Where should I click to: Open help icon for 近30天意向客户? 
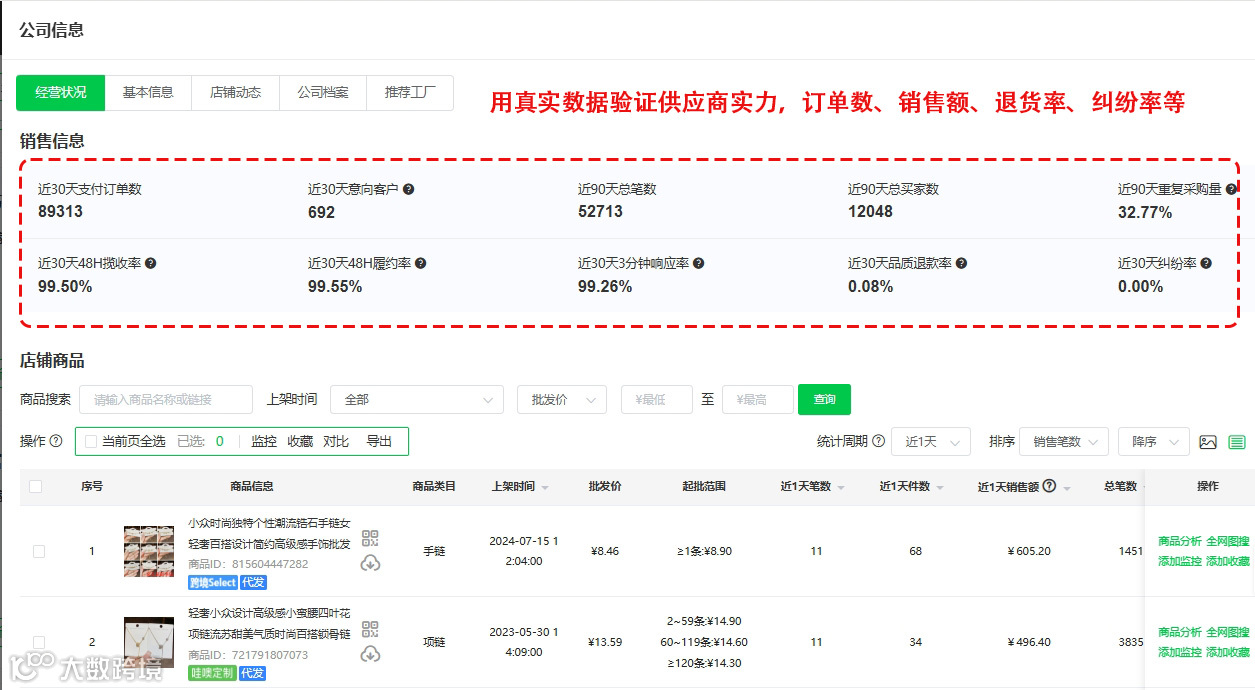click(408, 189)
